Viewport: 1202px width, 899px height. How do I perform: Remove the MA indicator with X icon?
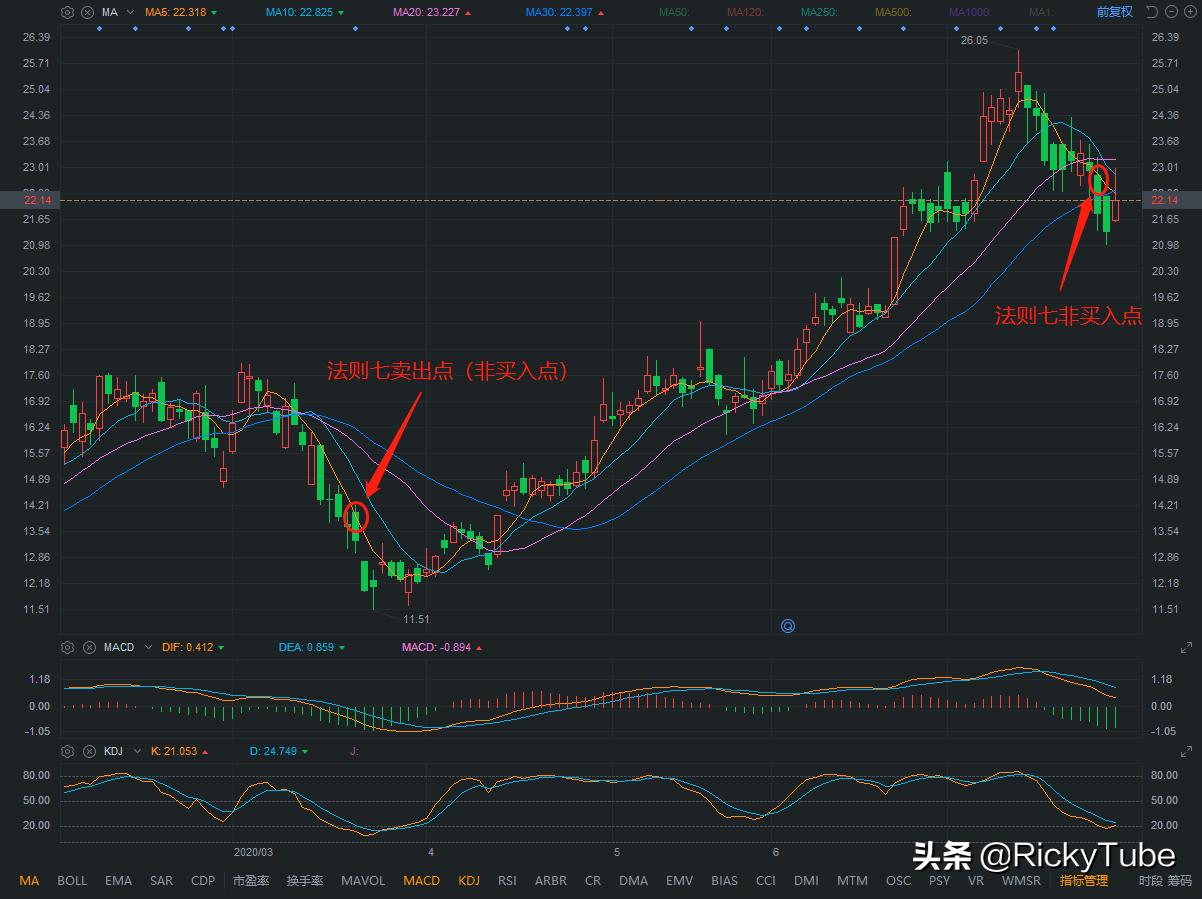point(87,12)
